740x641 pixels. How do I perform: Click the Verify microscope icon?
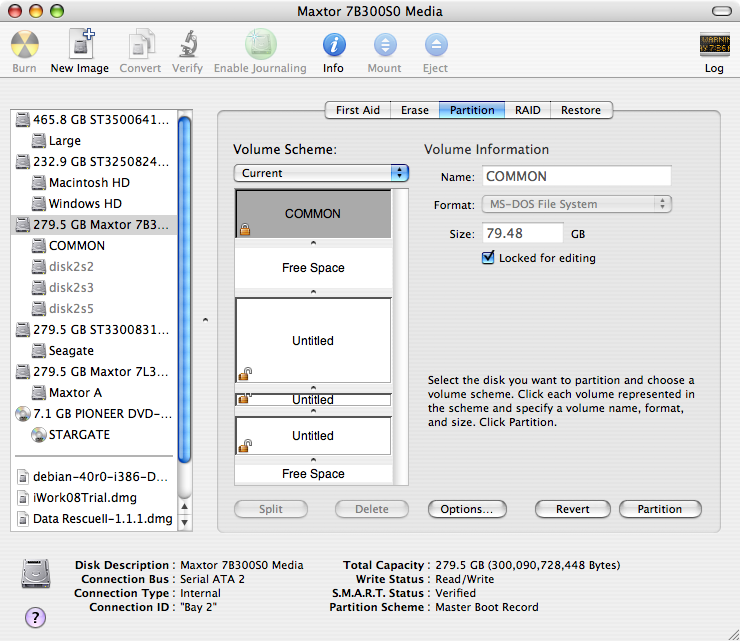point(187,45)
